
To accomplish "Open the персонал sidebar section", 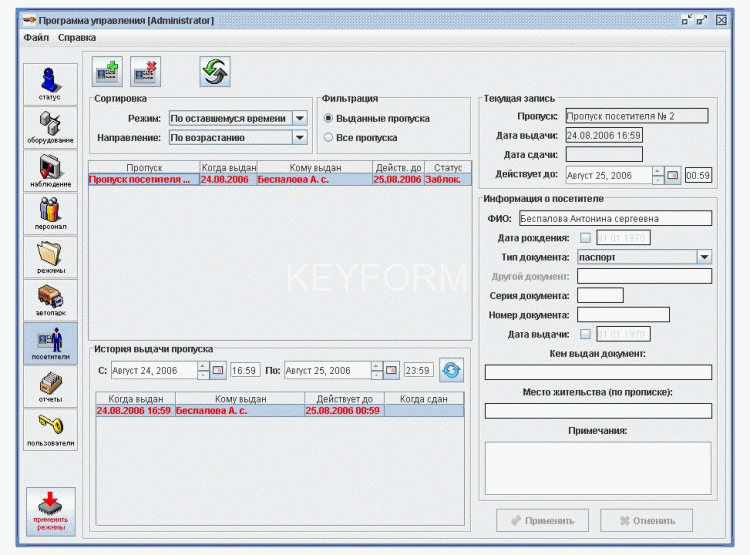I will tap(50, 213).
